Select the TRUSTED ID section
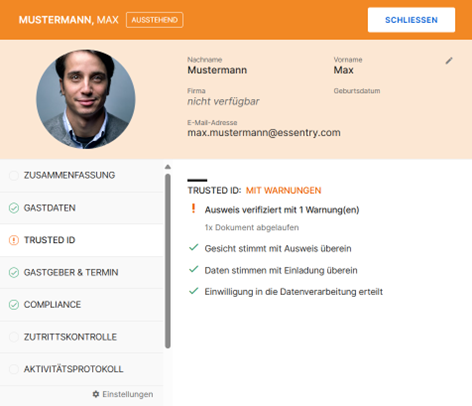The height and width of the screenshot is (406, 472). (x=82, y=240)
